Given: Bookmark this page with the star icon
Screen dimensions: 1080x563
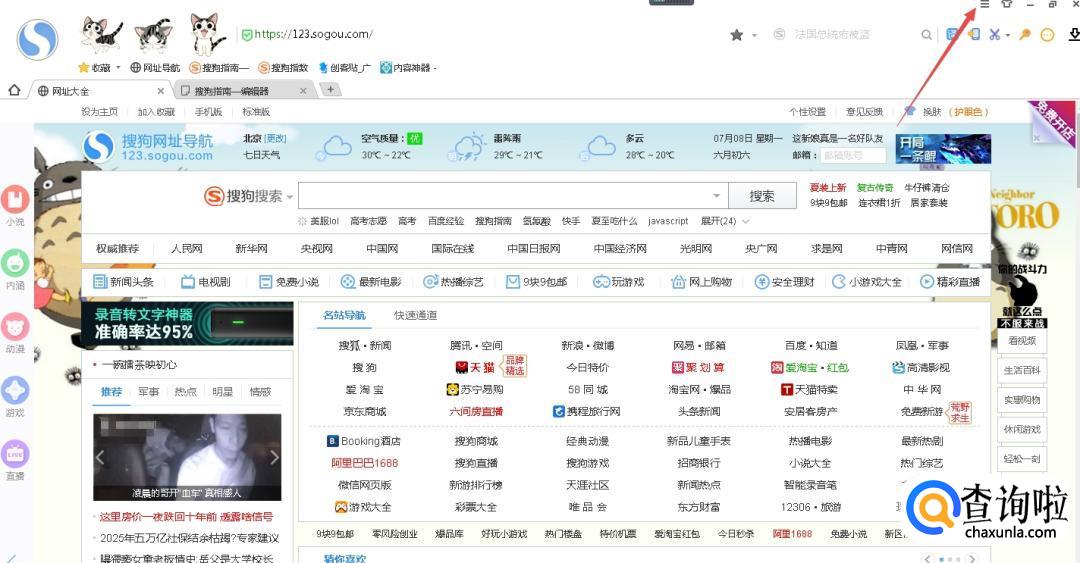Looking at the screenshot, I should point(736,34).
